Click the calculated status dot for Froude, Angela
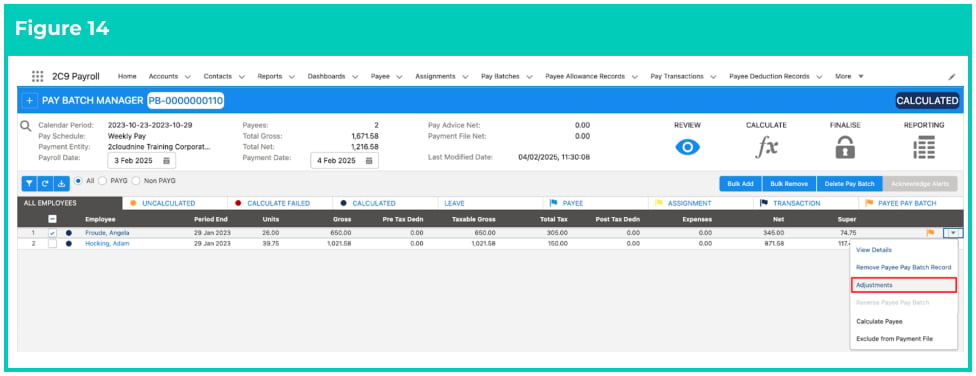Image resolution: width=976 pixels, height=376 pixels. [68, 233]
